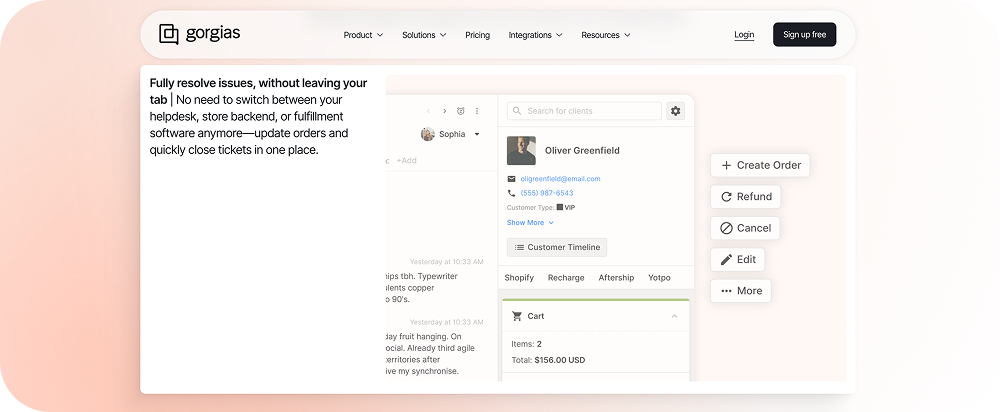1000x412 pixels.
Task: Click the Refund button
Action: [746, 196]
